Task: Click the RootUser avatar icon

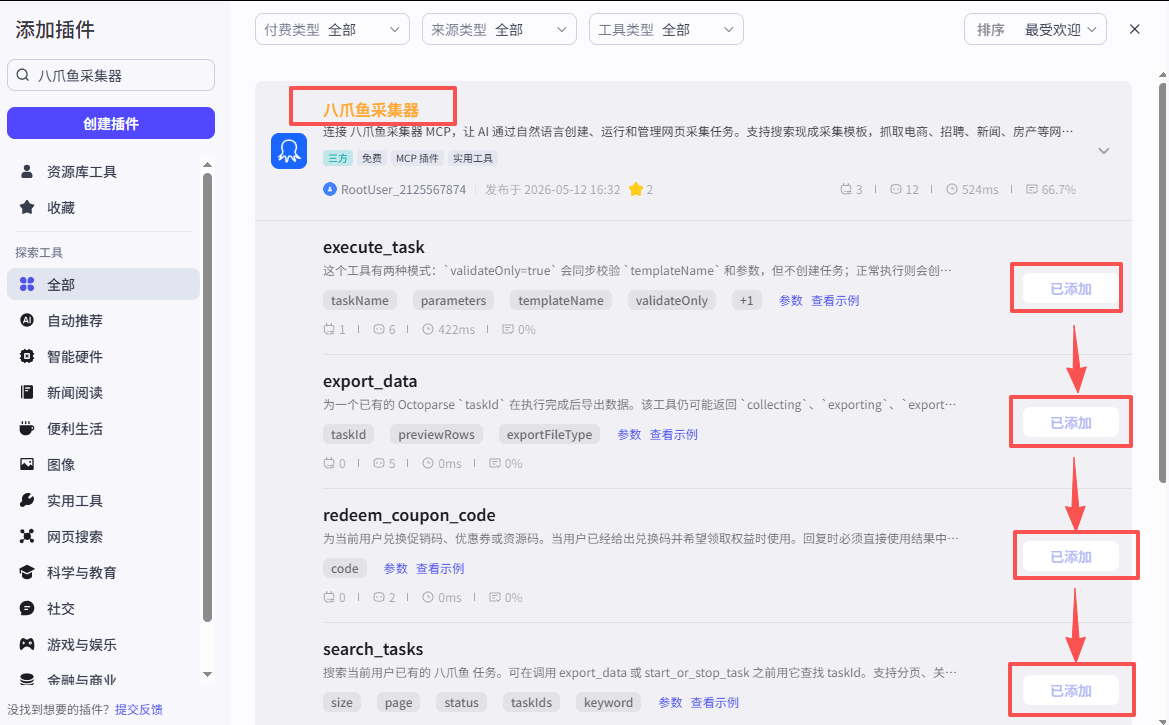Action: point(330,189)
